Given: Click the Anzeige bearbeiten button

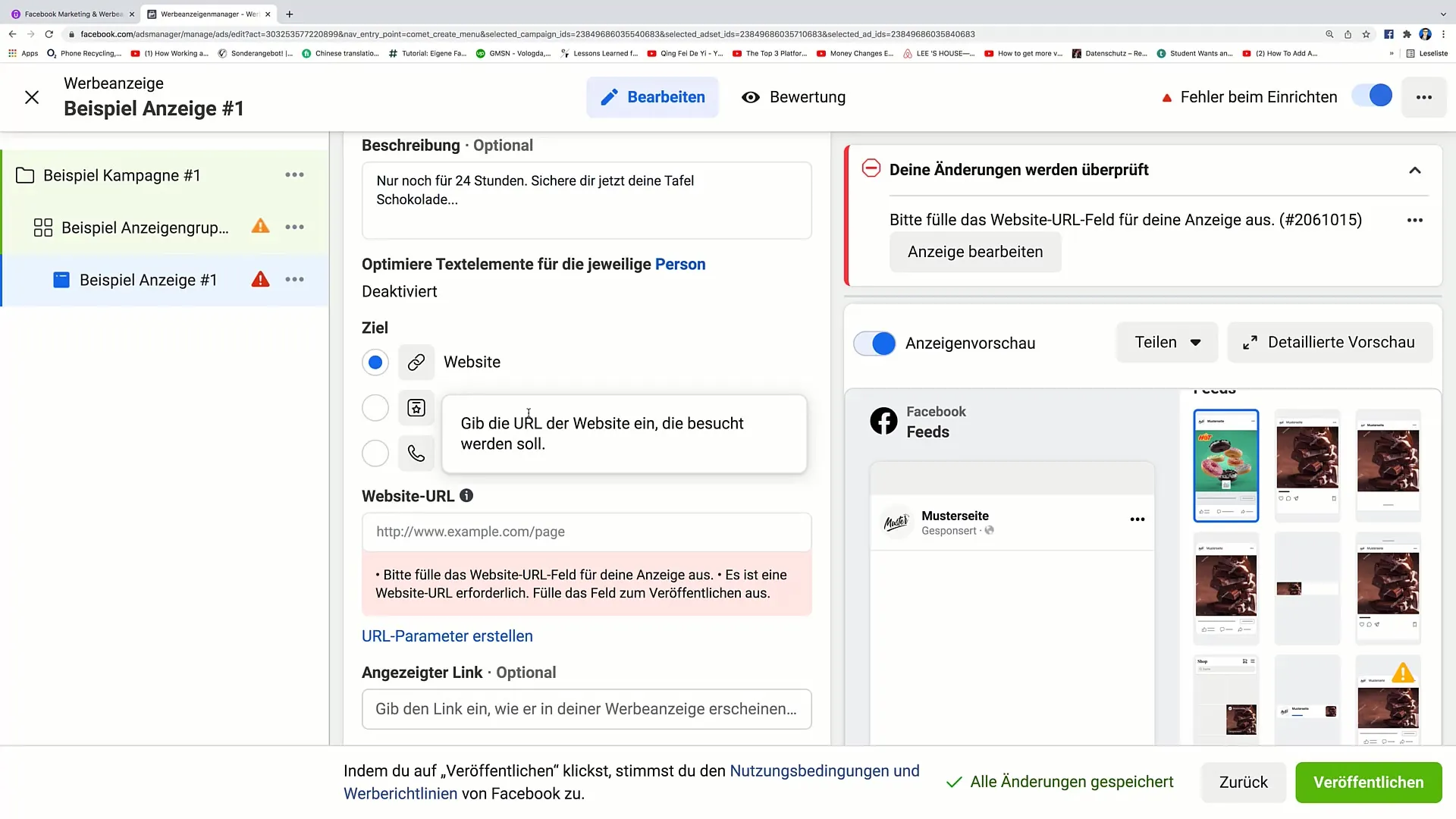Looking at the screenshot, I should pos(975,252).
